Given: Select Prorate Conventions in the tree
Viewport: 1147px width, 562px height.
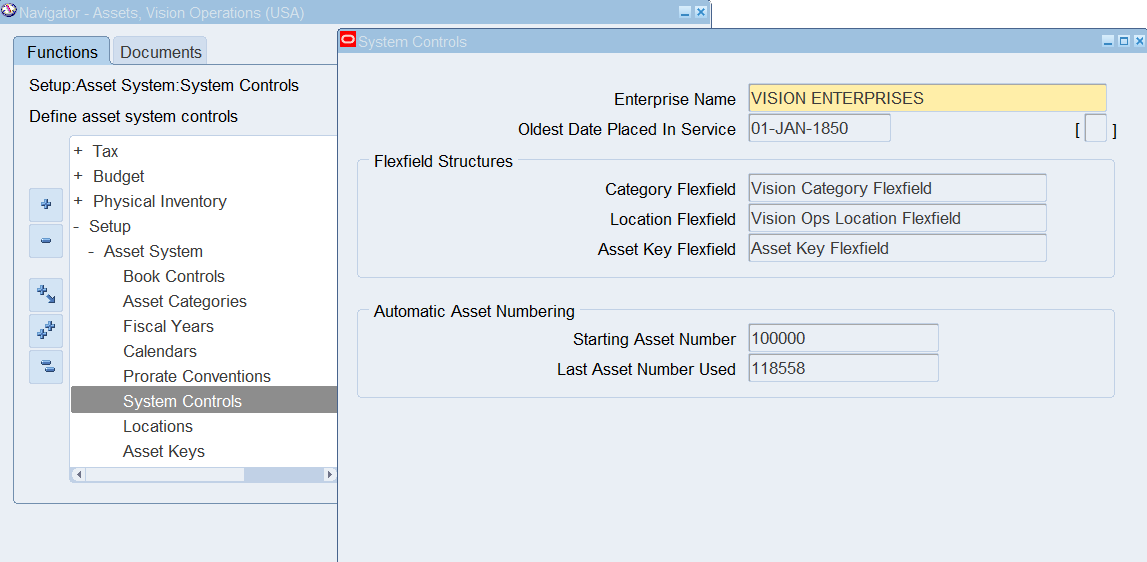Looking at the screenshot, I should [197, 376].
